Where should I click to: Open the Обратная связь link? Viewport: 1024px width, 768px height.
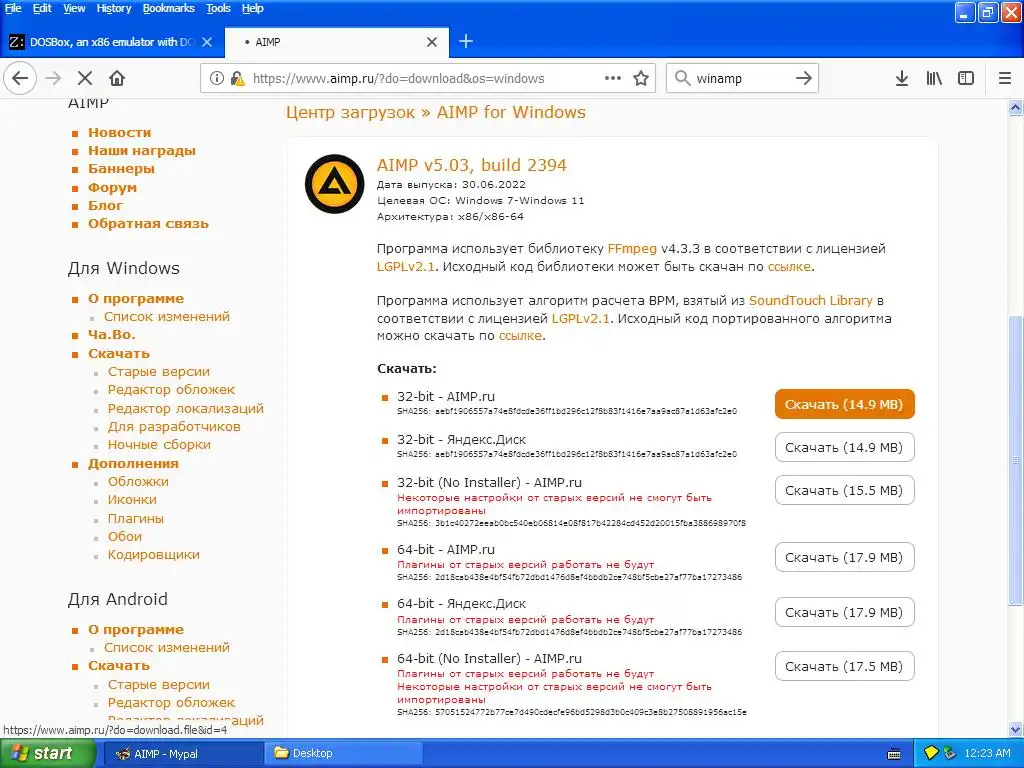click(x=148, y=223)
